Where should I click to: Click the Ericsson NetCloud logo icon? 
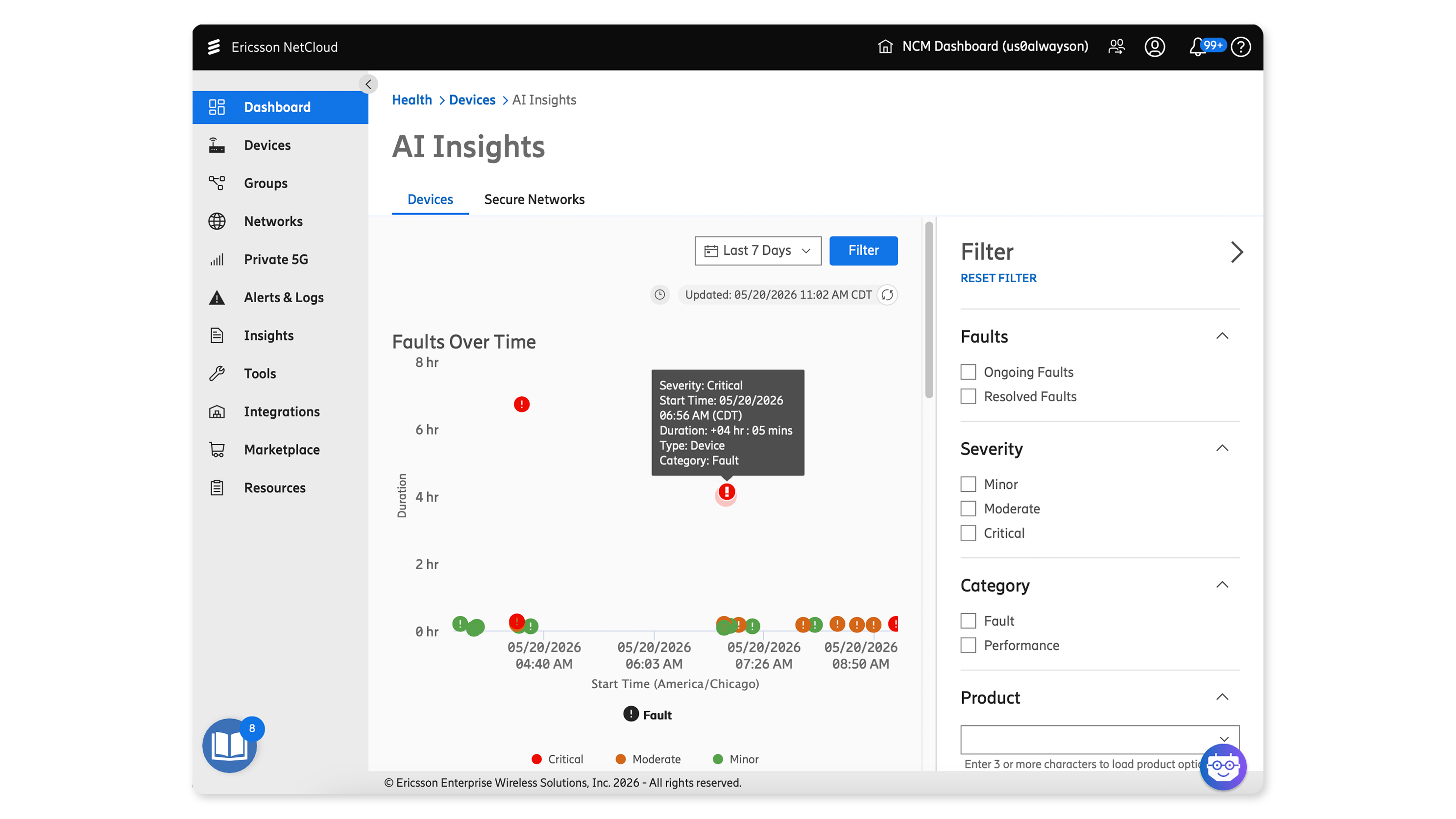[x=214, y=47]
